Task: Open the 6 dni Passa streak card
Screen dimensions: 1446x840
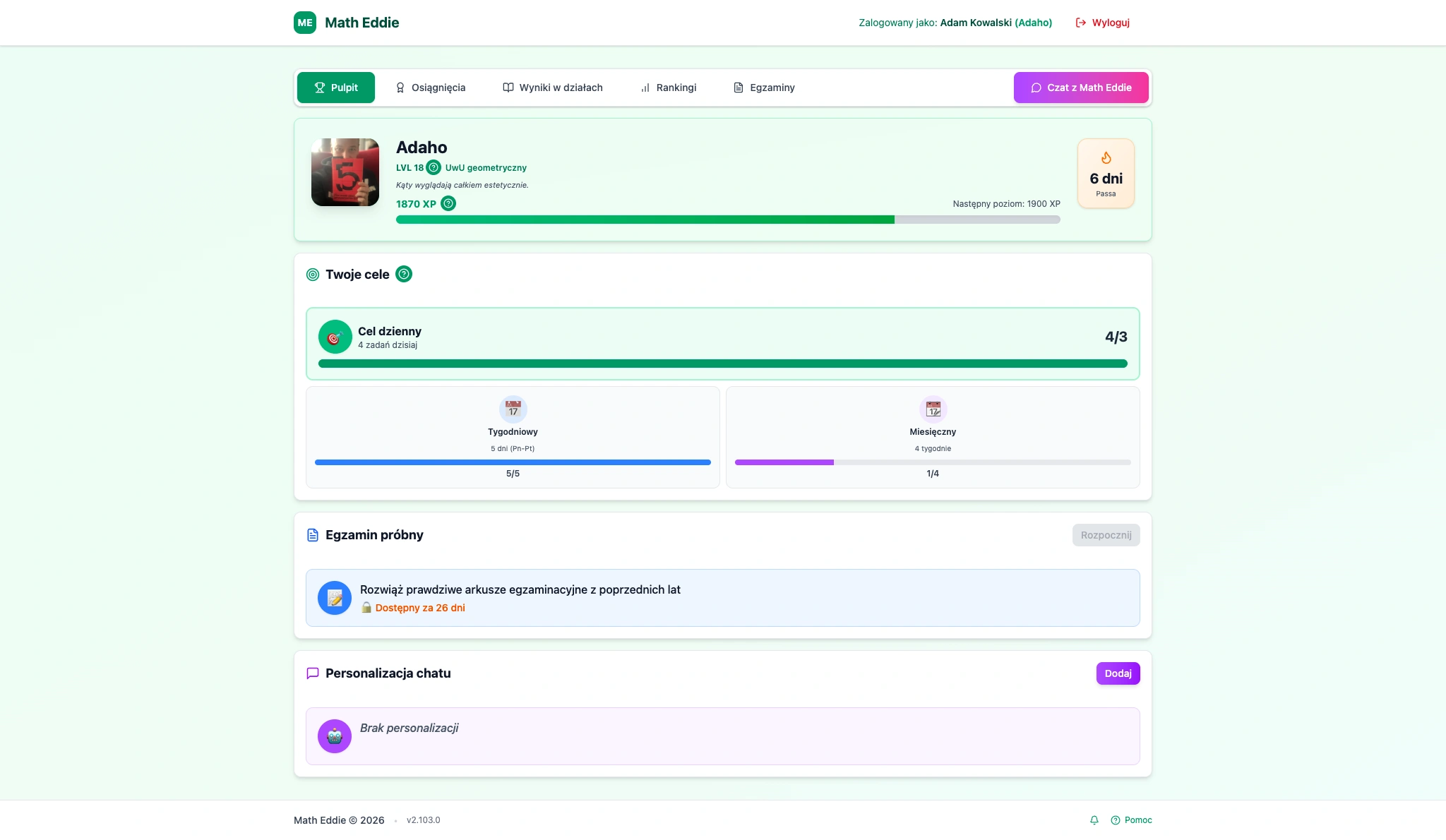Action: [x=1106, y=174]
